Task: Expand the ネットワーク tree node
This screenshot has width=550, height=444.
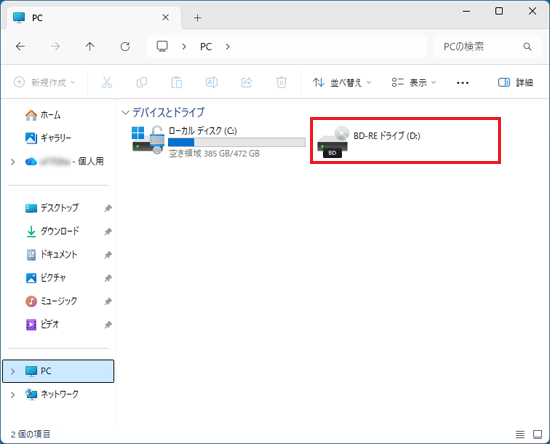Action: point(13,395)
